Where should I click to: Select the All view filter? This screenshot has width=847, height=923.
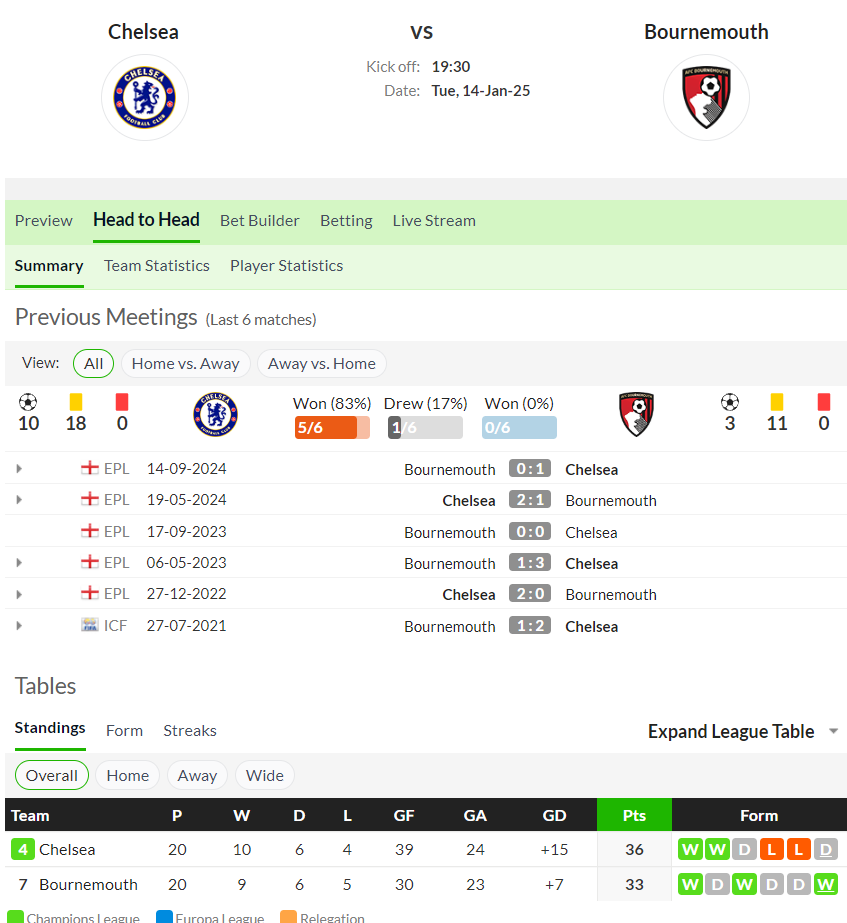[x=94, y=364]
